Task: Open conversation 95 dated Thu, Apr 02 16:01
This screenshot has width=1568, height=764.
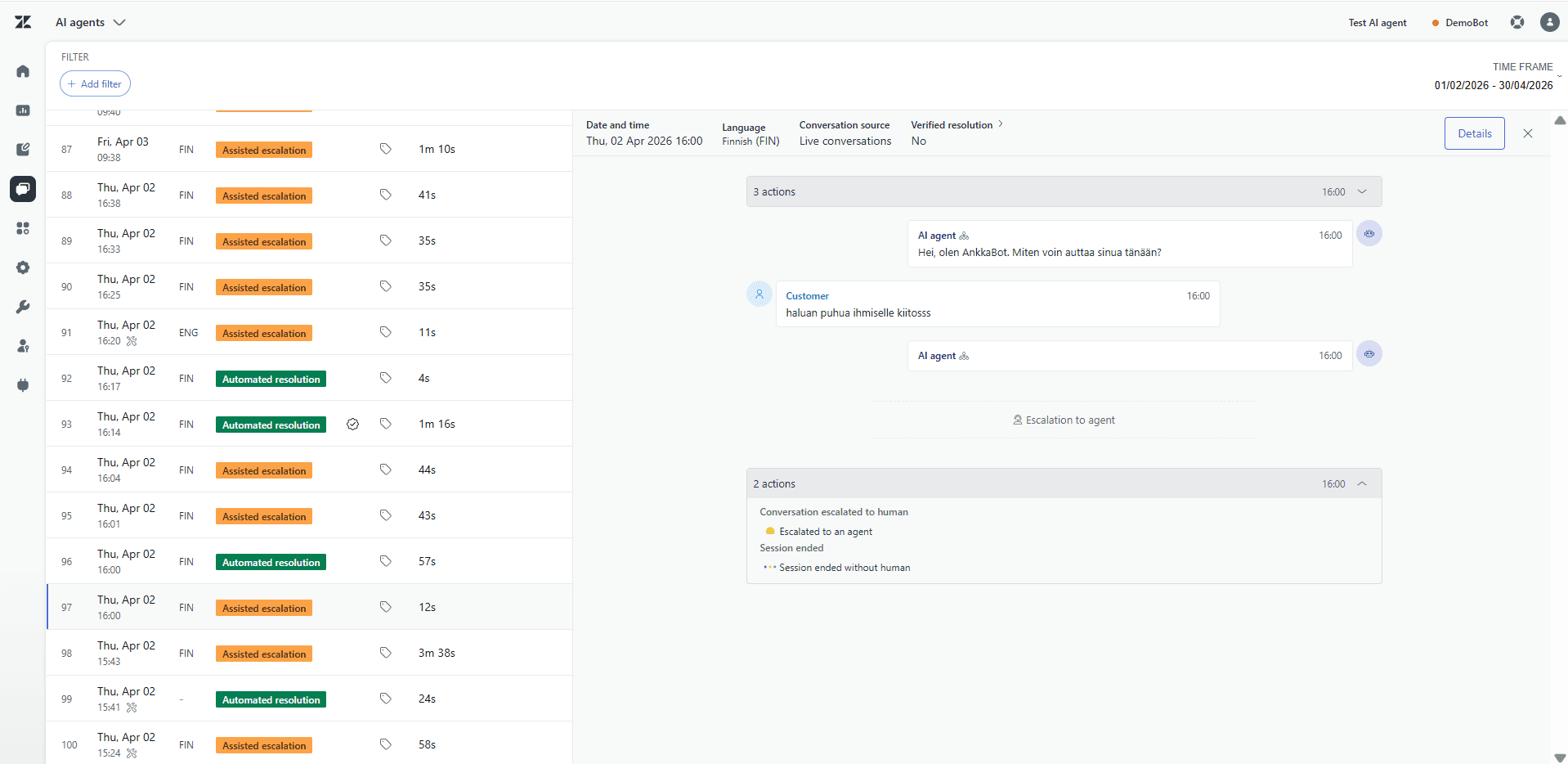Action: [309, 515]
